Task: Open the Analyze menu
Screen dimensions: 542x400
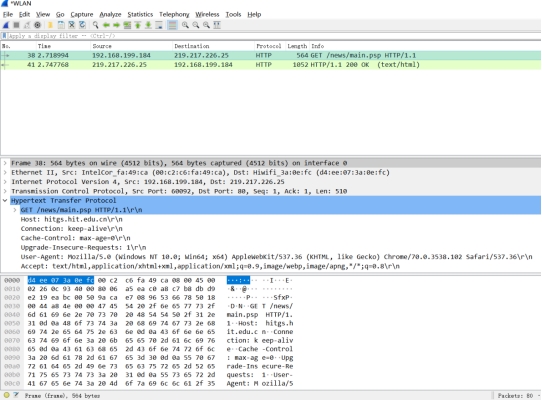Action: 110,14
